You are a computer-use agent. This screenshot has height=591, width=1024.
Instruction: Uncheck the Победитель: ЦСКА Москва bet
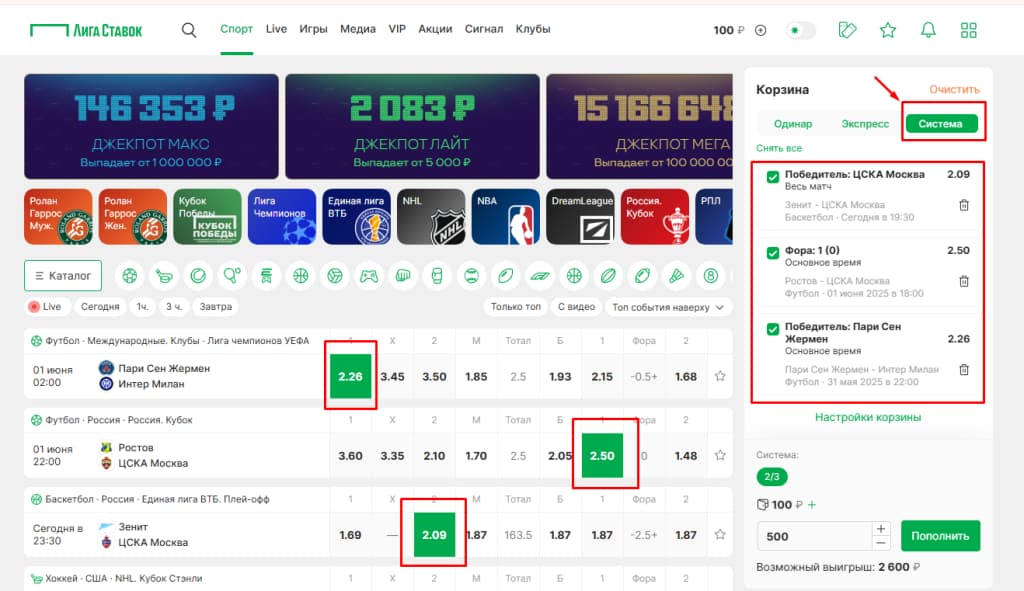(x=773, y=177)
